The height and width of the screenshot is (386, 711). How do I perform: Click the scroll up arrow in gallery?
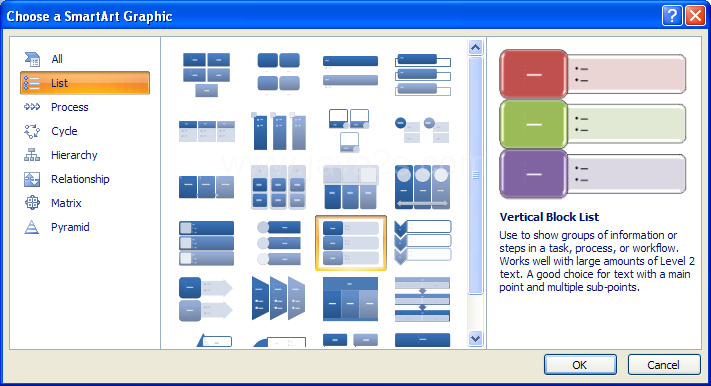pos(475,47)
